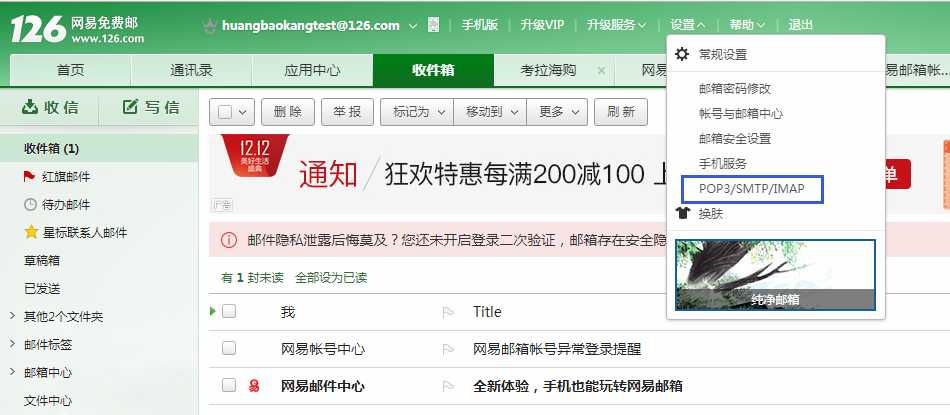This screenshot has width=950, height=415.
Task: Select 换肤 in settings menu
Action: pos(711,214)
